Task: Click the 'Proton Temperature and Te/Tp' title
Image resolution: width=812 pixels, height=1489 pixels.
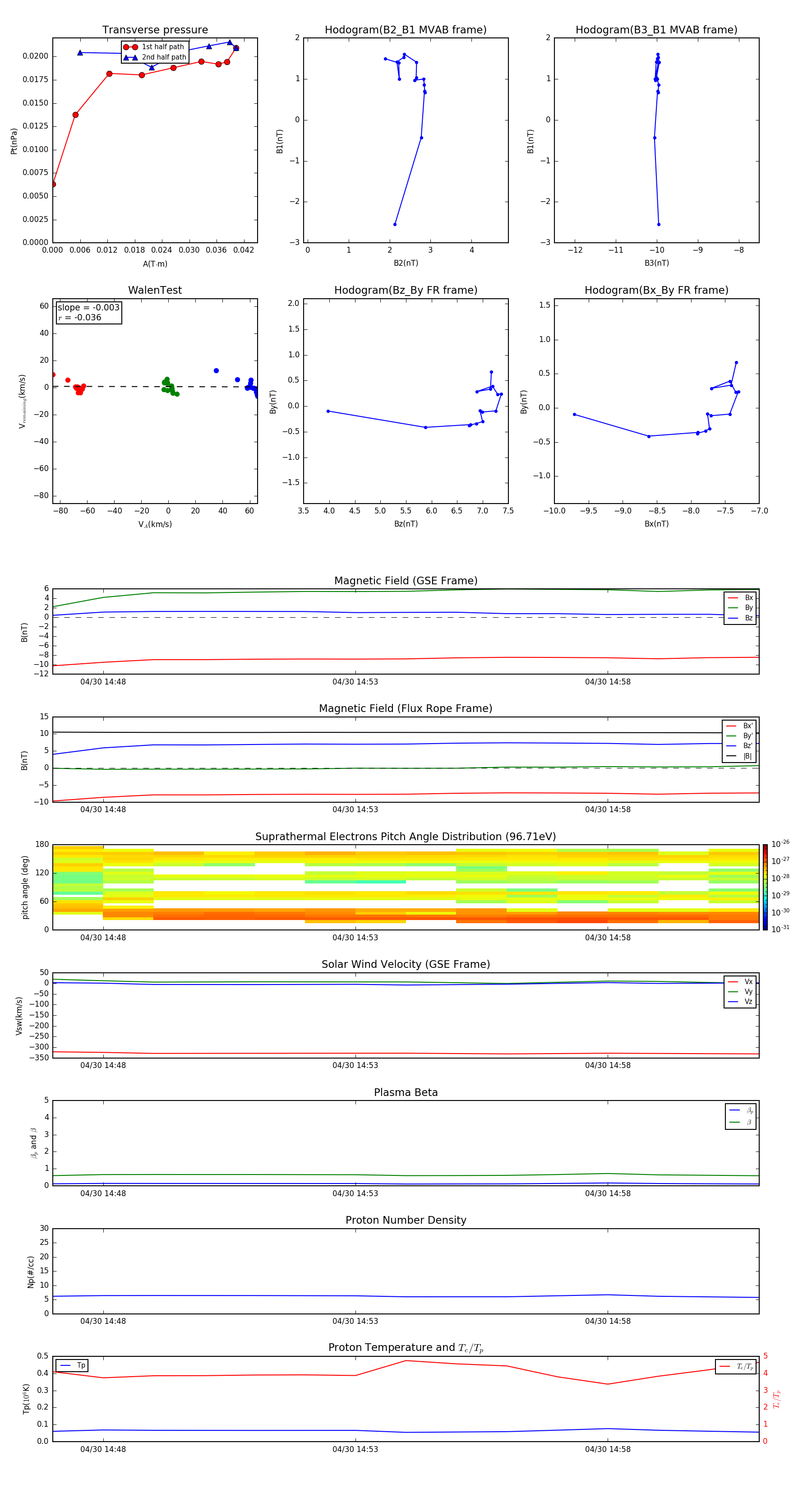Action: (x=406, y=1347)
